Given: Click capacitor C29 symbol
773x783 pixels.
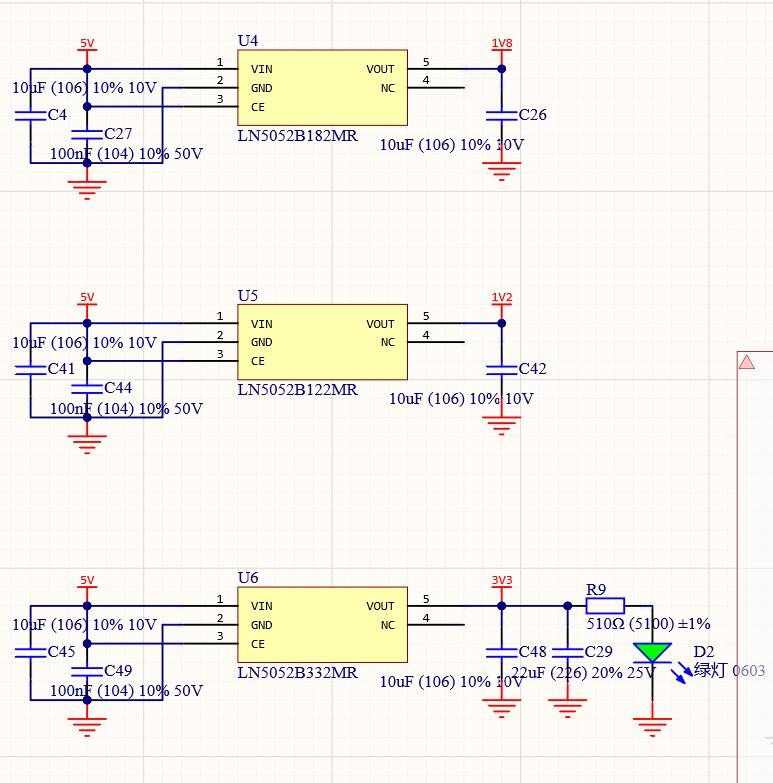Looking at the screenshot, I should [x=567, y=653].
